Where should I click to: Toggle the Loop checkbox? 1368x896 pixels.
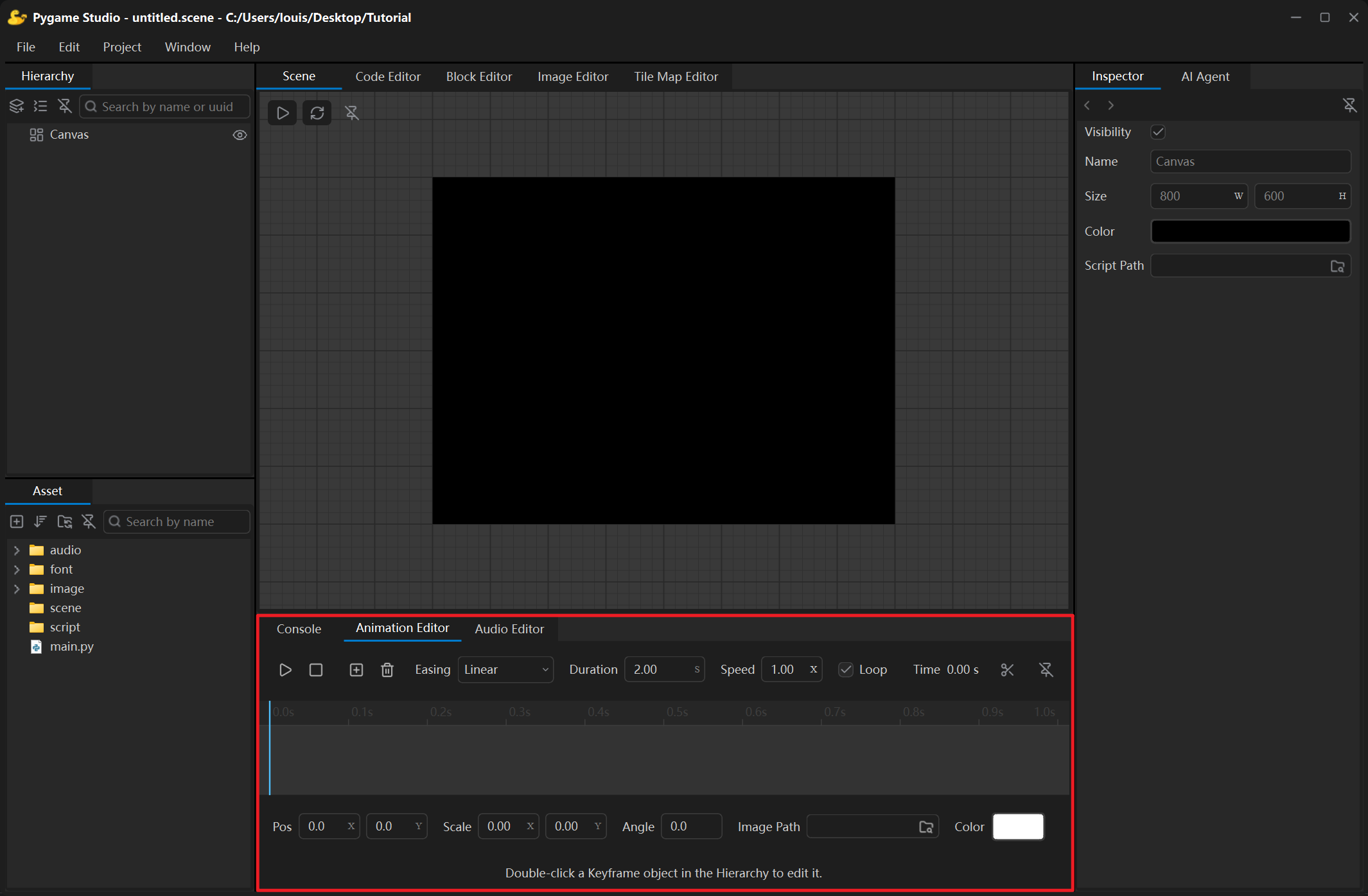tap(846, 669)
